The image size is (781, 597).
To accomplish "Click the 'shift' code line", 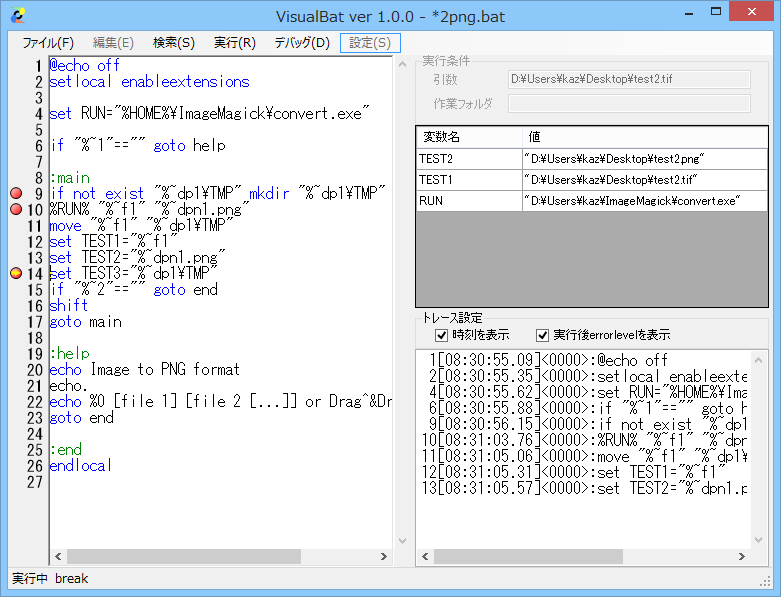I will coord(69,305).
